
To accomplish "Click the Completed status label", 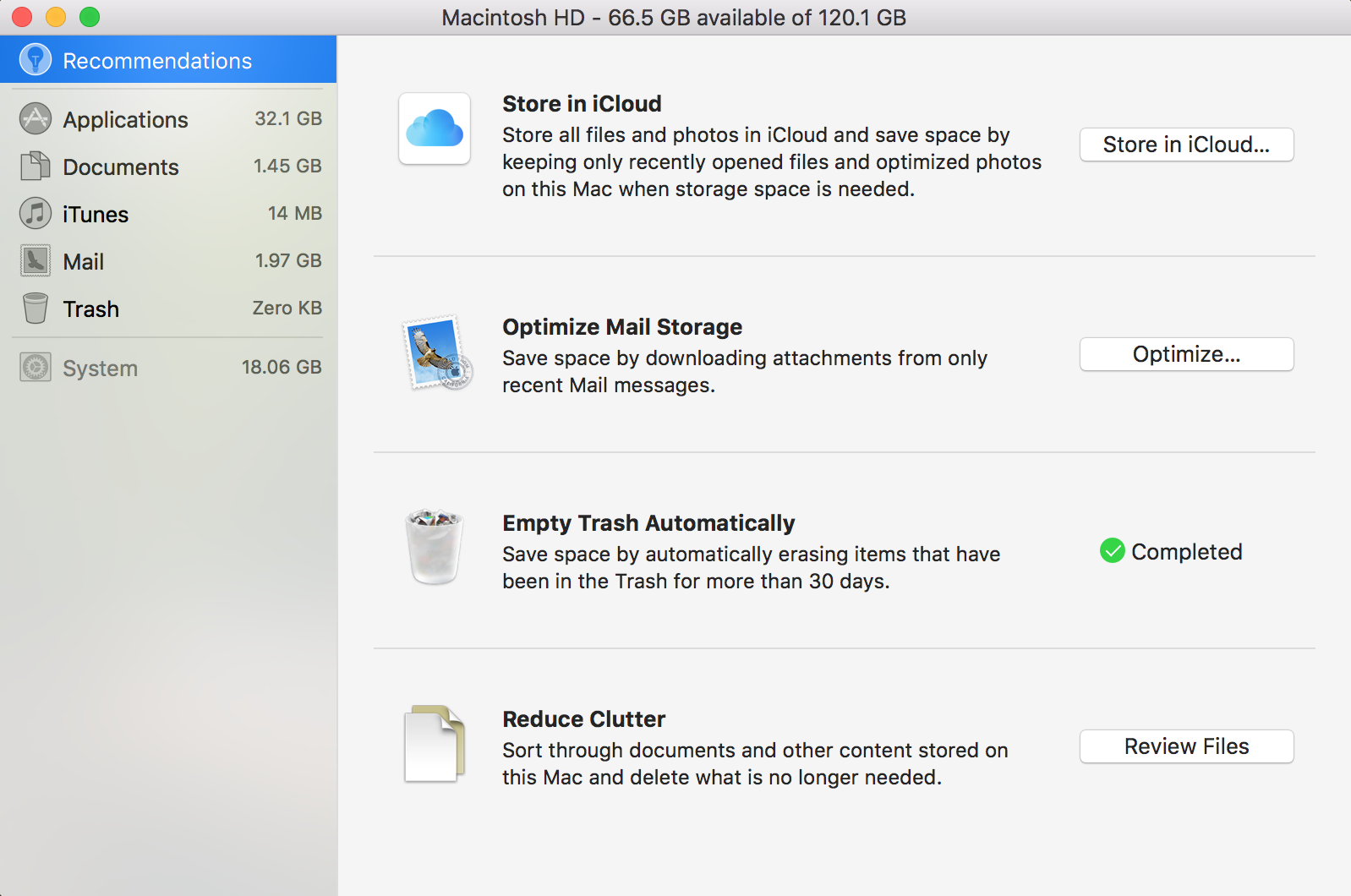I will pyautogui.click(x=1186, y=551).
